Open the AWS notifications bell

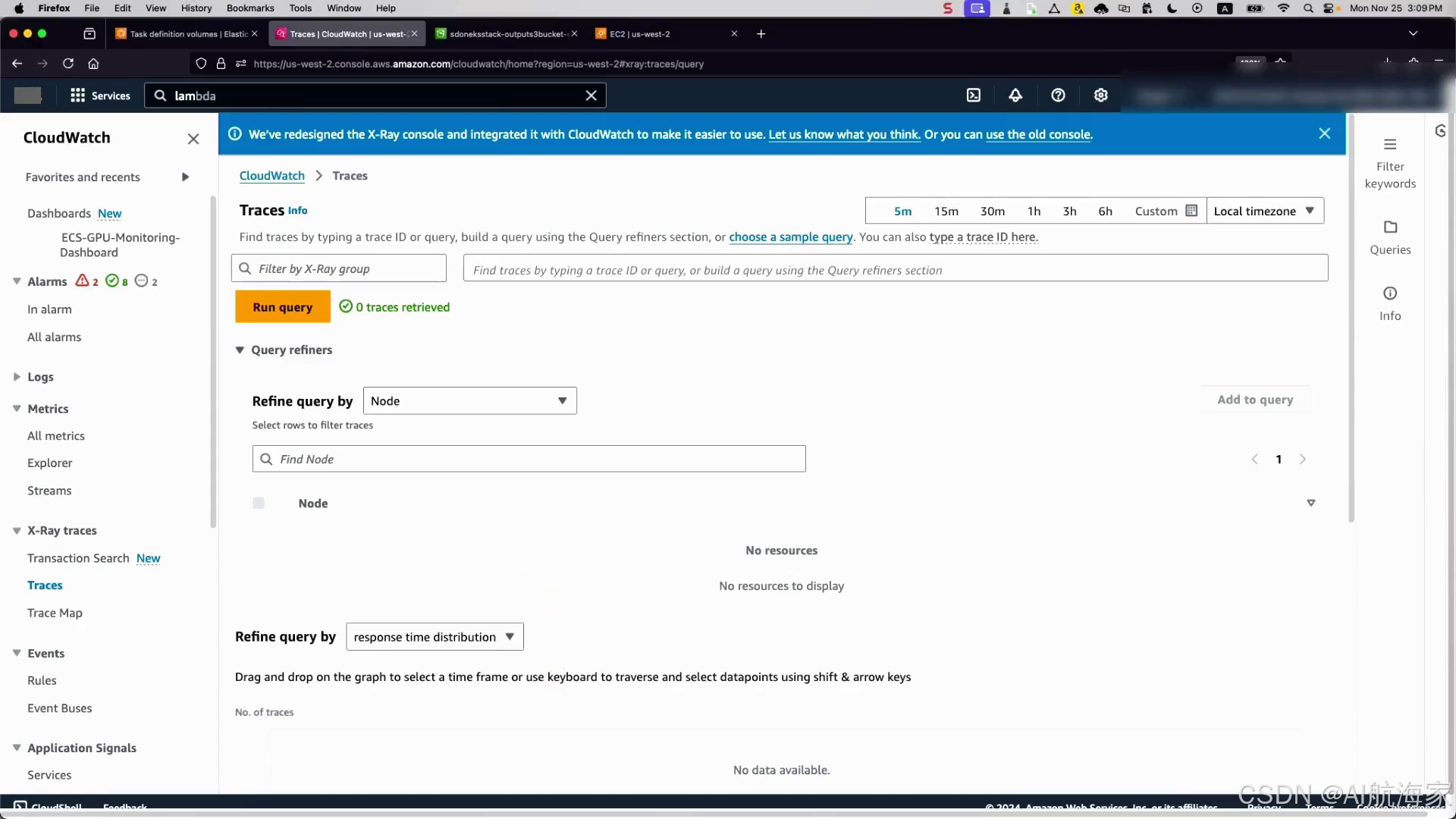(1015, 96)
